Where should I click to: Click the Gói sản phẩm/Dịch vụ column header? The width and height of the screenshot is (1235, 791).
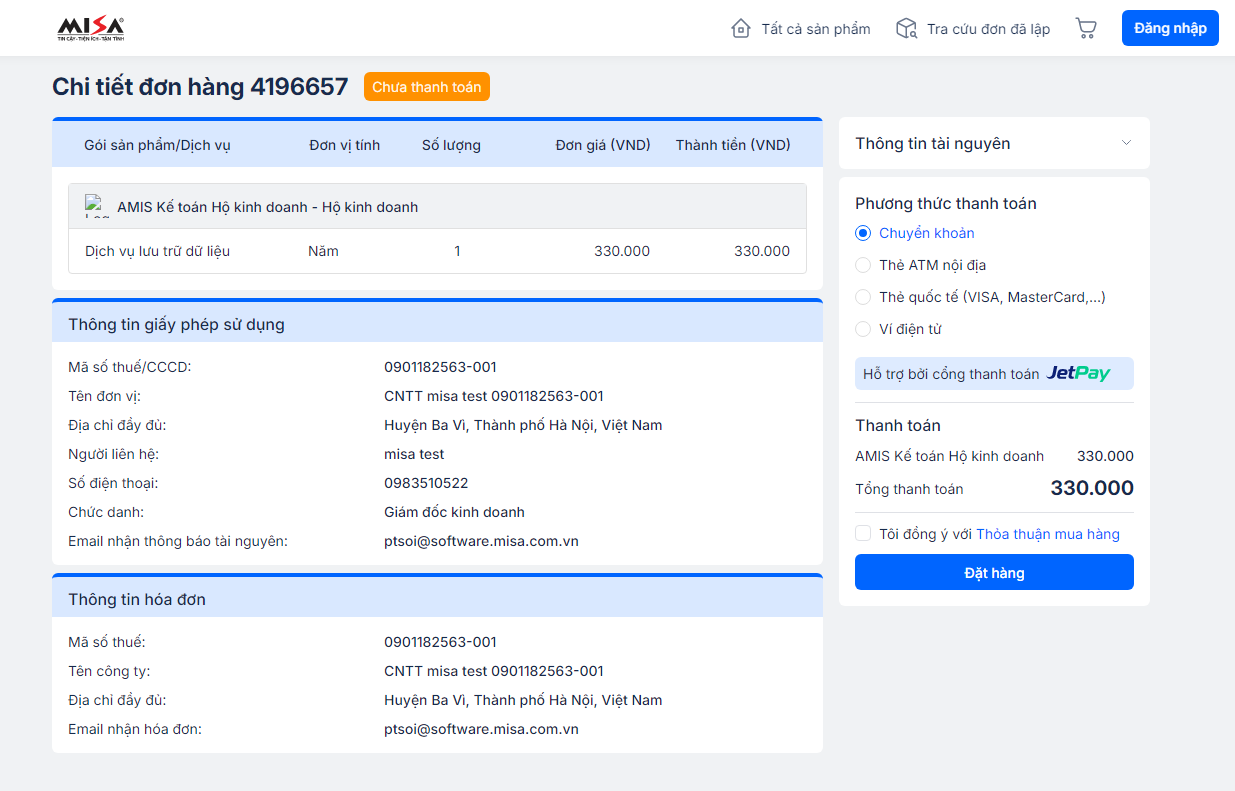coord(157,145)
